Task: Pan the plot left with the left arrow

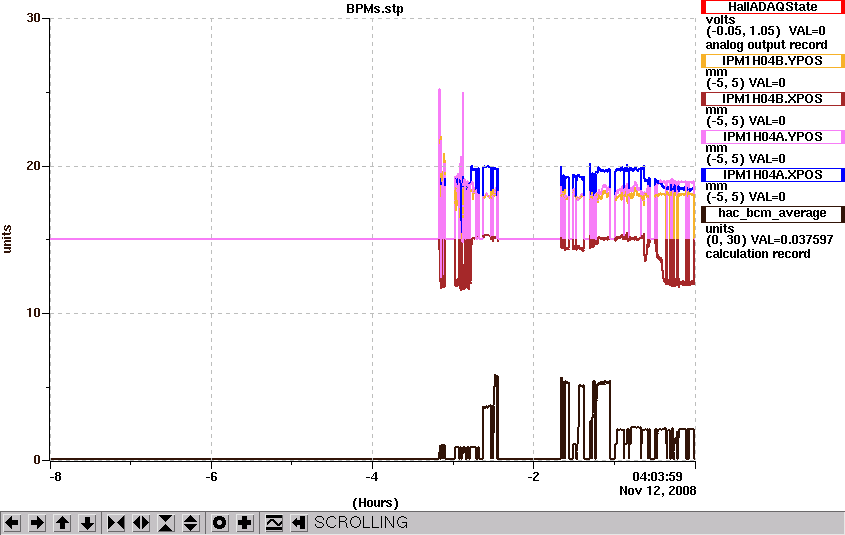Action: [12, 523]
